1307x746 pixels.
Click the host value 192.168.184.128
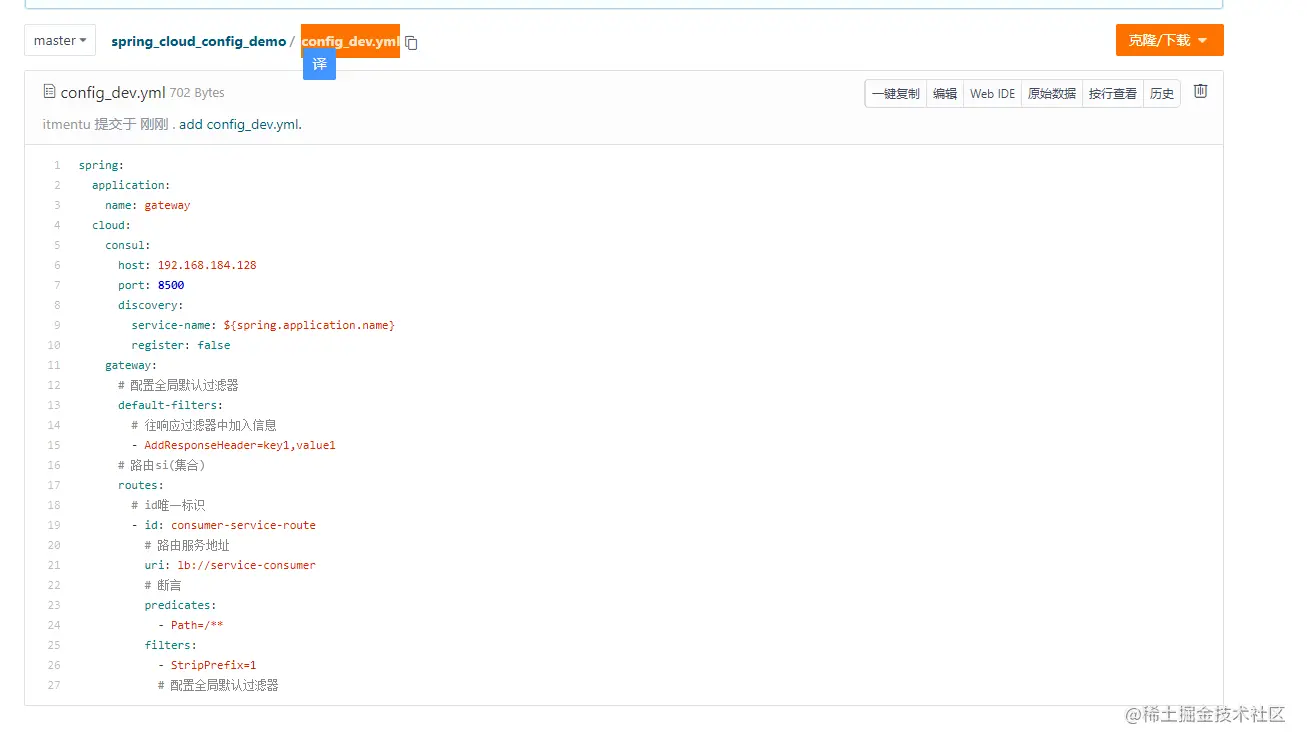coord(207,265)
